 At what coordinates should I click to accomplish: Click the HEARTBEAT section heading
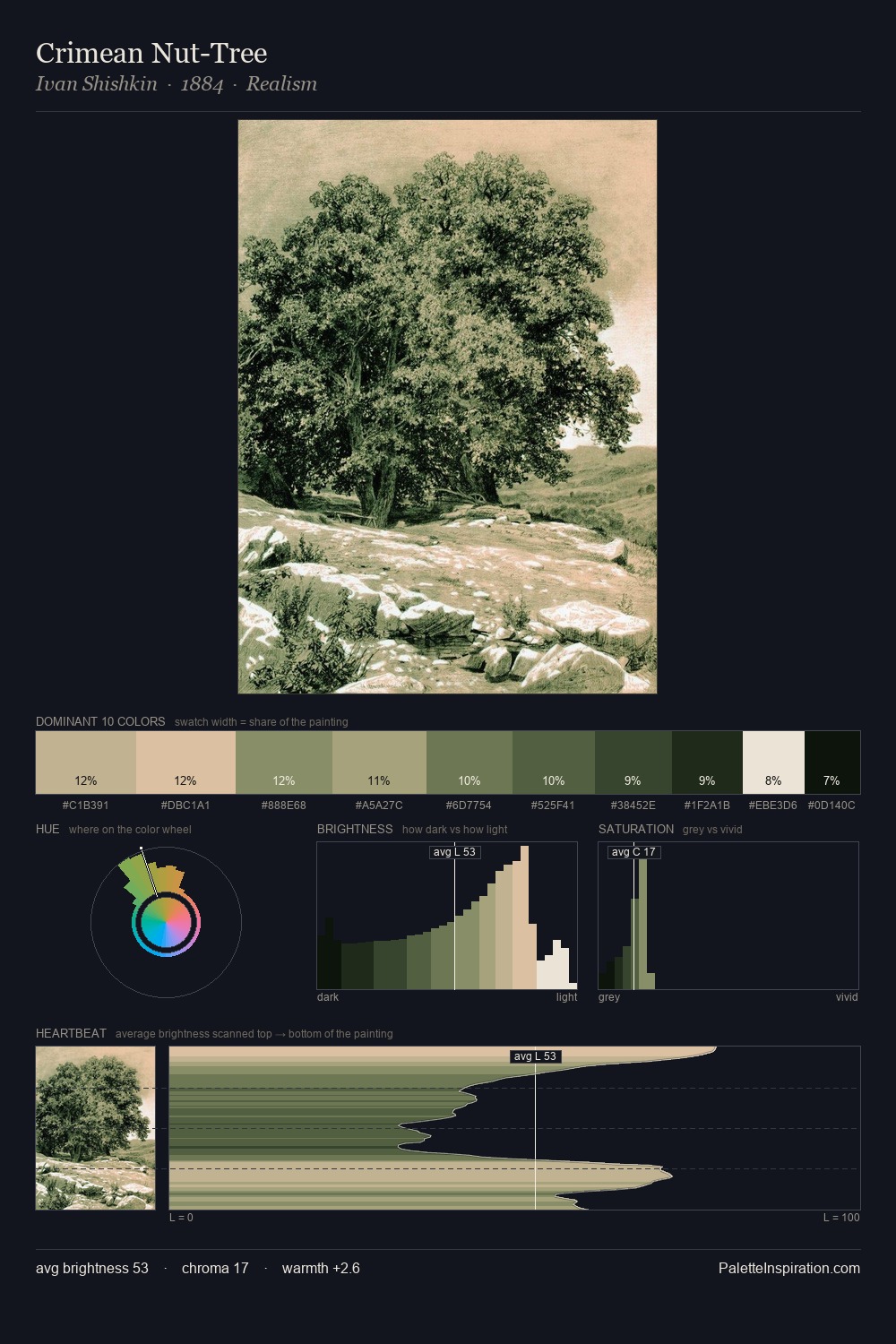pyautogui.click(x=71, y=1033)
